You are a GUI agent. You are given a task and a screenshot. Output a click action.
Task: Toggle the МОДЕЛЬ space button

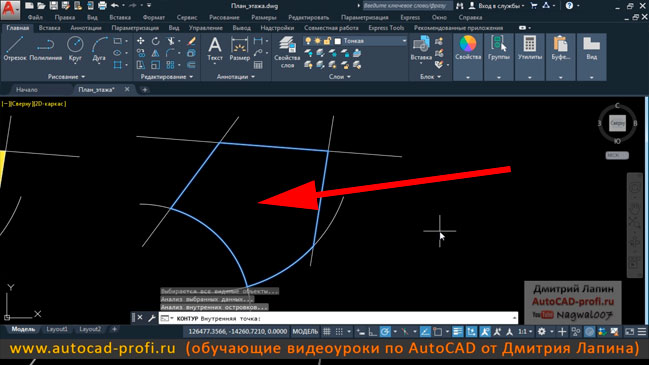pos(305,331)
